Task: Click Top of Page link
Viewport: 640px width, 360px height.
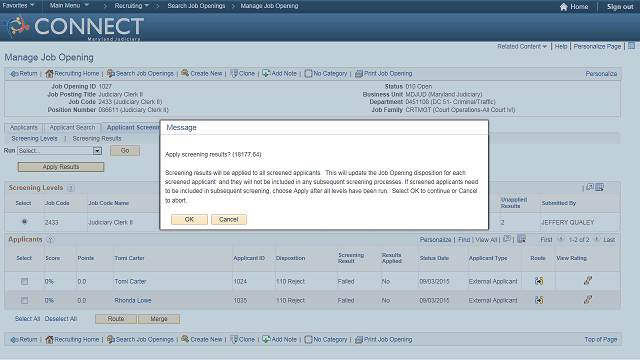Action: (x=600, y=340)
